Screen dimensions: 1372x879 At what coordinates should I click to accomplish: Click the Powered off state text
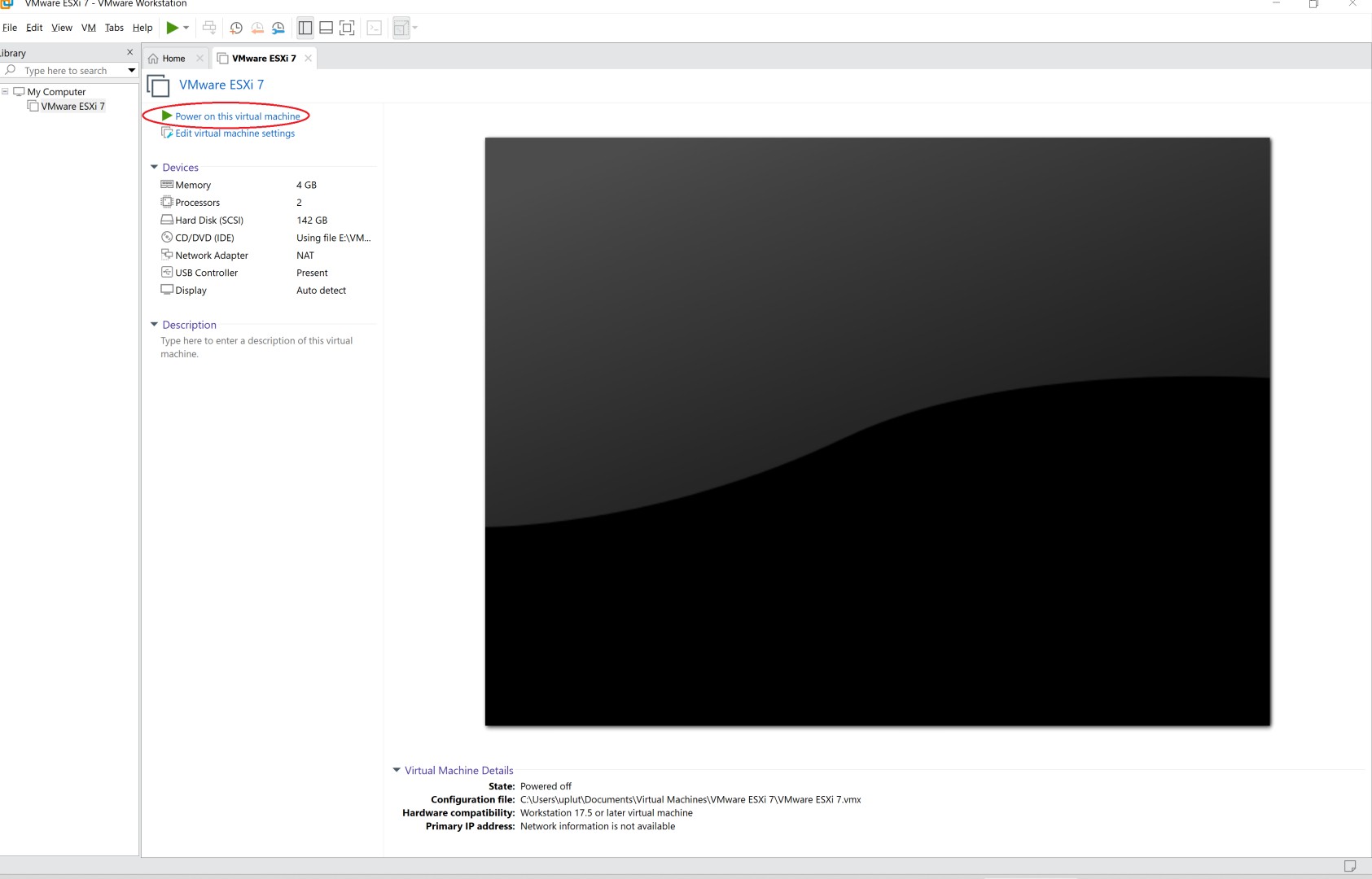click(x=546, y=786)
